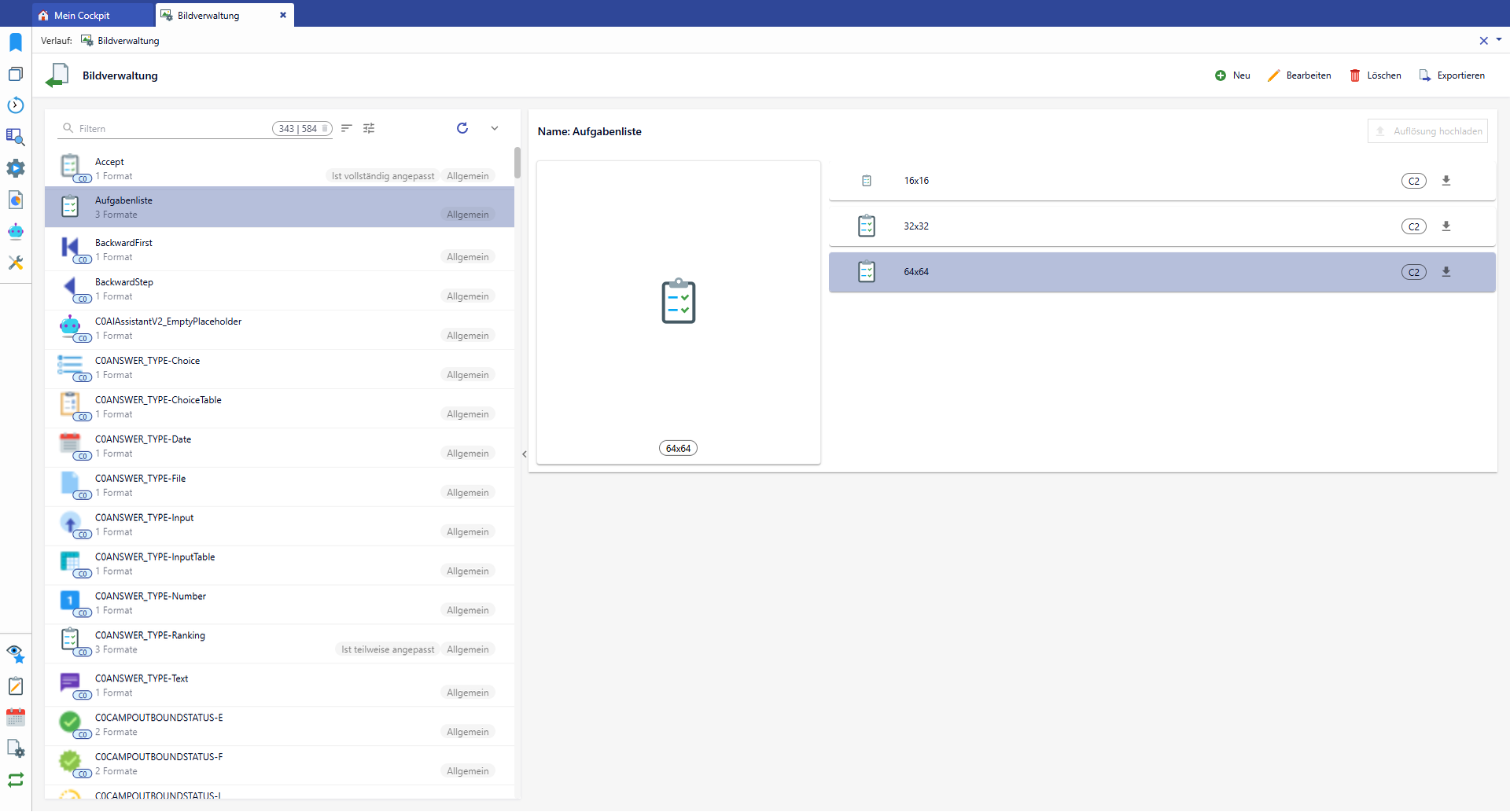Expand the list panel chevron dropdown
Image resolution: width=1510 pixels, height=812 pixels.
coord(495,128)
